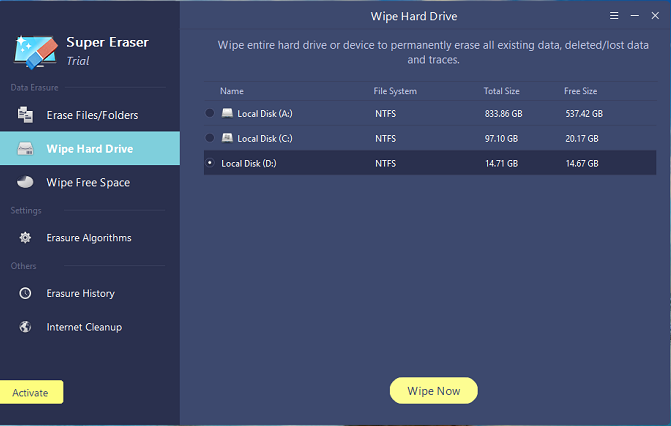Image resolution: width=671 pixels, height=426 pixels.
Task: Click the Name column header
Action: [x=232, y=91]
